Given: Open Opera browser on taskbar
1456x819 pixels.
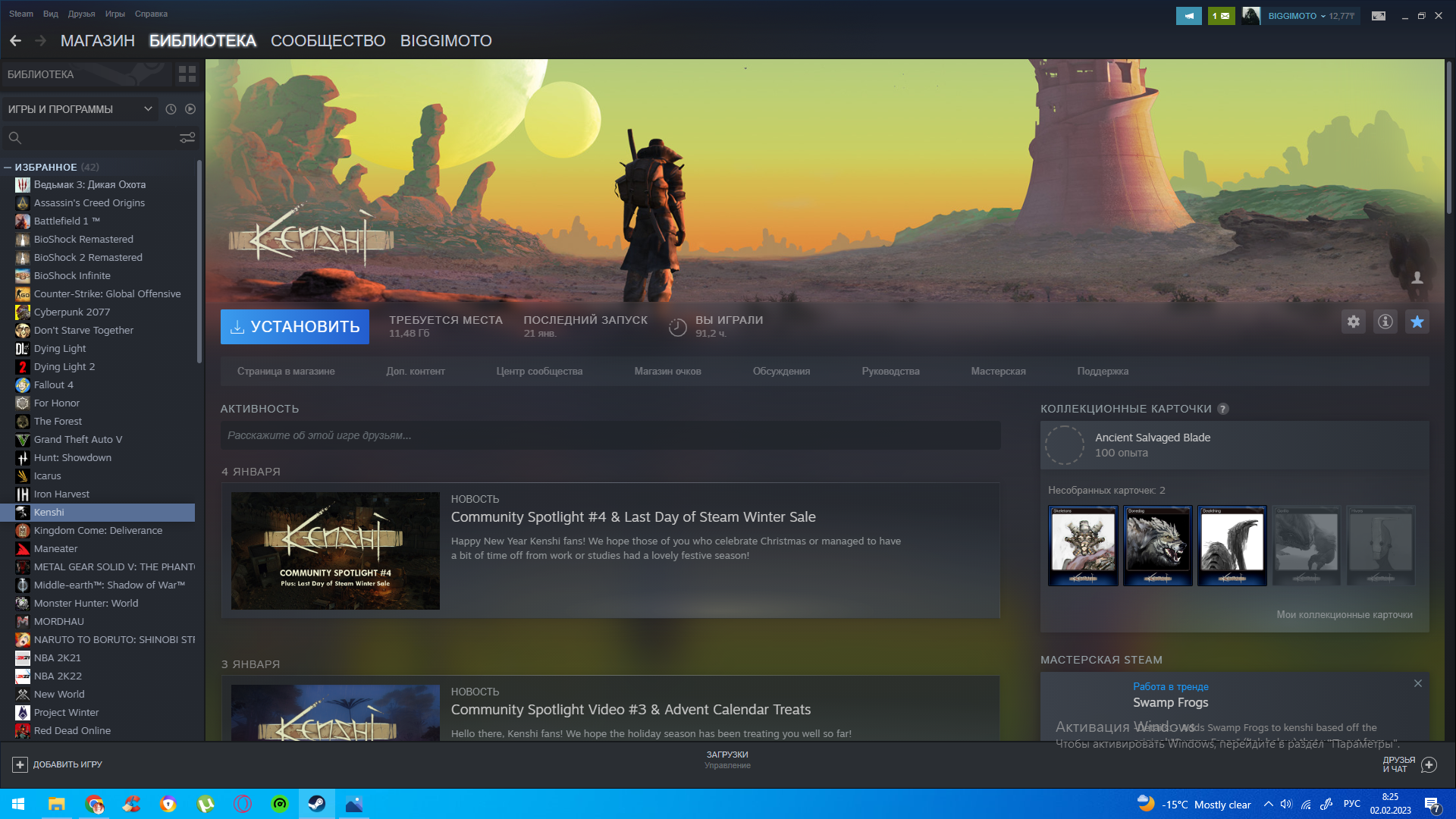Looking at the screenshot, I should tap(243, 804).
